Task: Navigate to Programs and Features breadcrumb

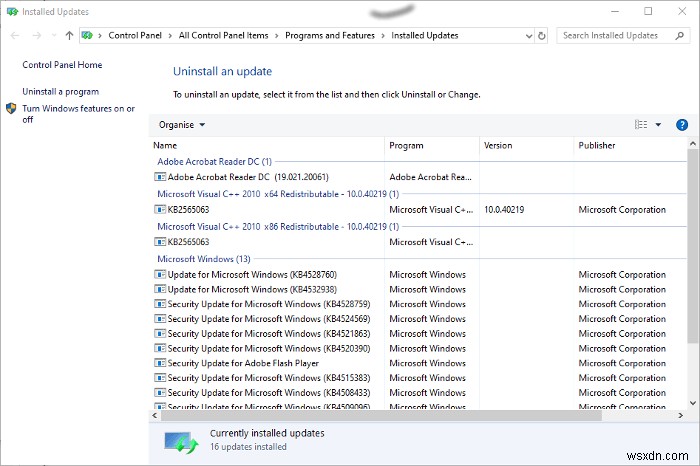Action: tap(330, 36)
